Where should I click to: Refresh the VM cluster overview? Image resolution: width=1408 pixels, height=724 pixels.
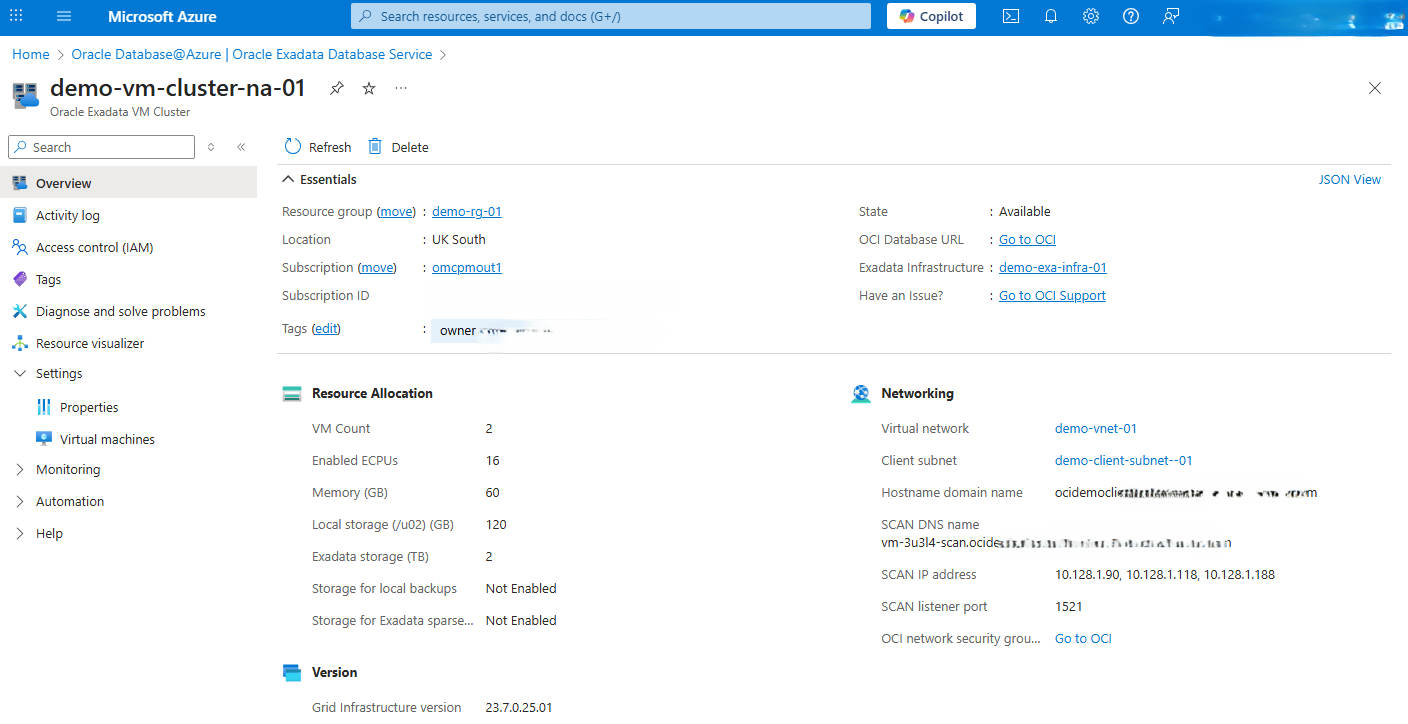point(317,147)
